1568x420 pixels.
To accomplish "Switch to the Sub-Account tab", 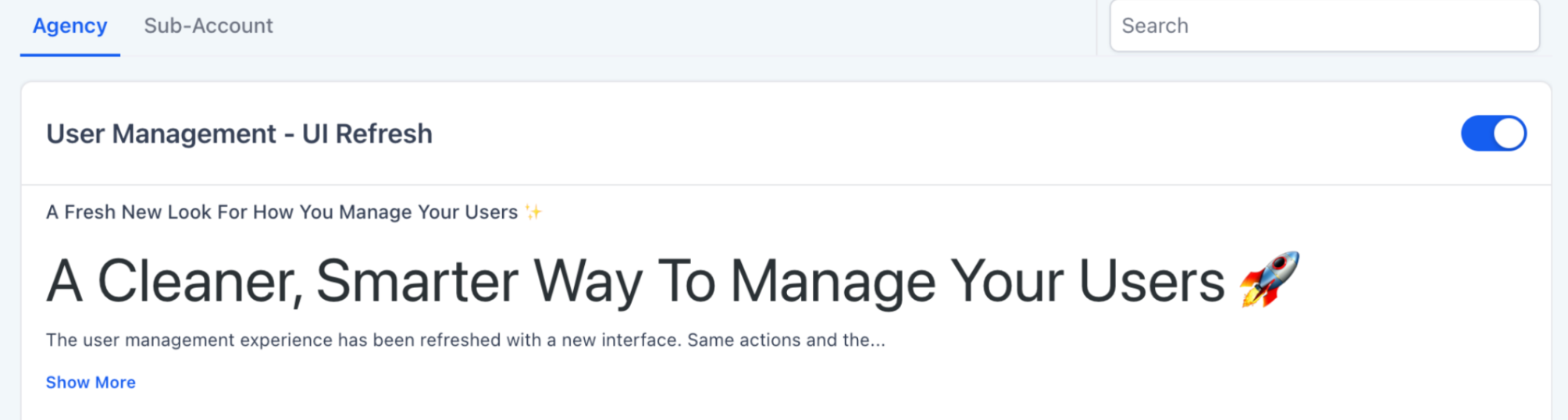I will pyautogui.click(x=208, y=26).
